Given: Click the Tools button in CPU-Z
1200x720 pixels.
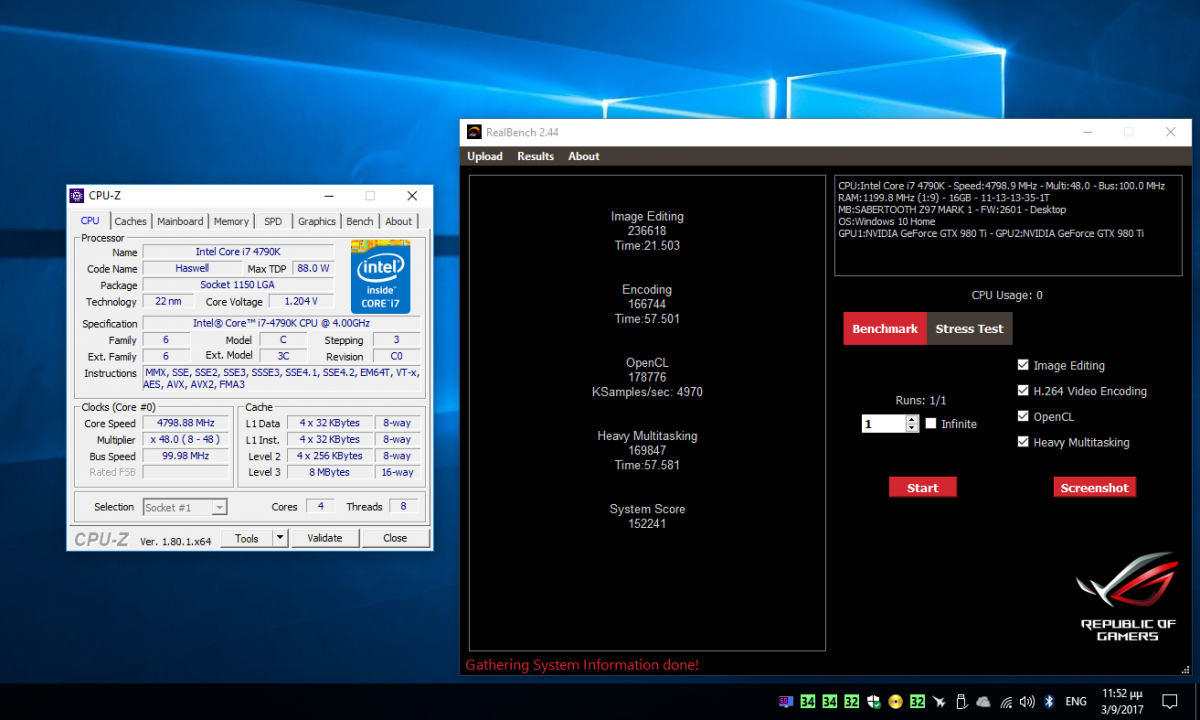Looking at the screenshot, I should pyautogui.click(x=247, y=538).
